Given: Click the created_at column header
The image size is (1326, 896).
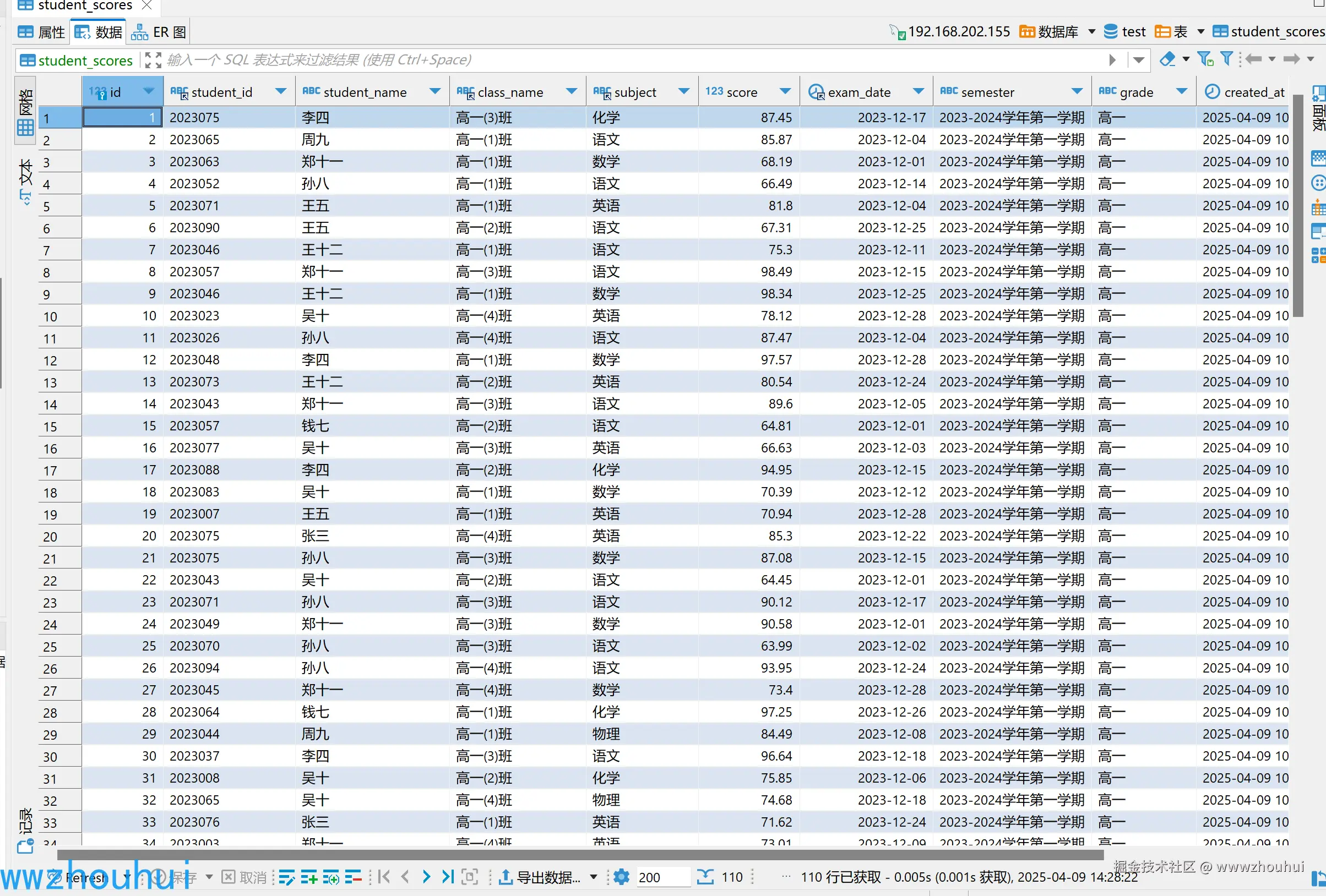Looking at the screenshot, I should tap(1244, 92).
